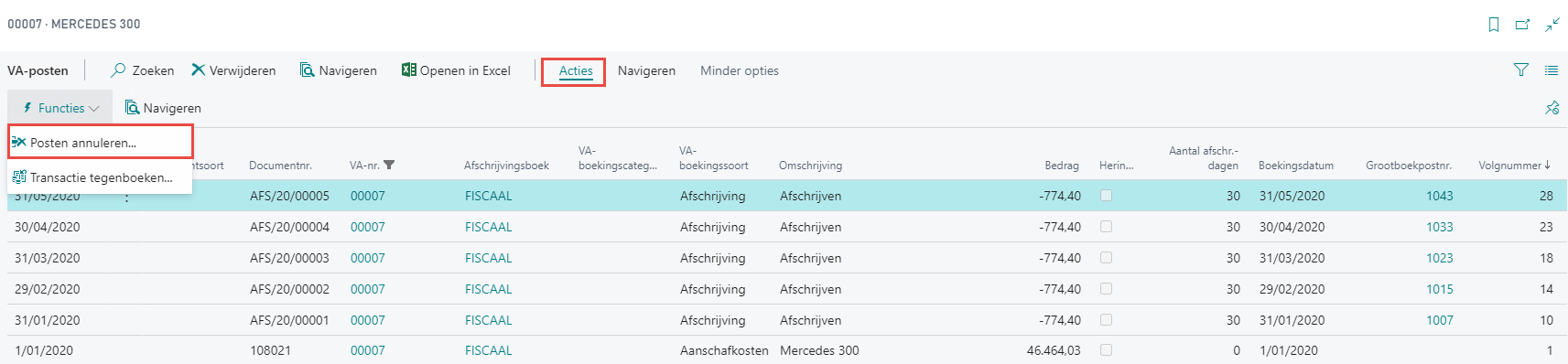The width and height of the screenshot is (1568, 364).
Task: Open page in new window icon
Action: (x=1522, y=25)
